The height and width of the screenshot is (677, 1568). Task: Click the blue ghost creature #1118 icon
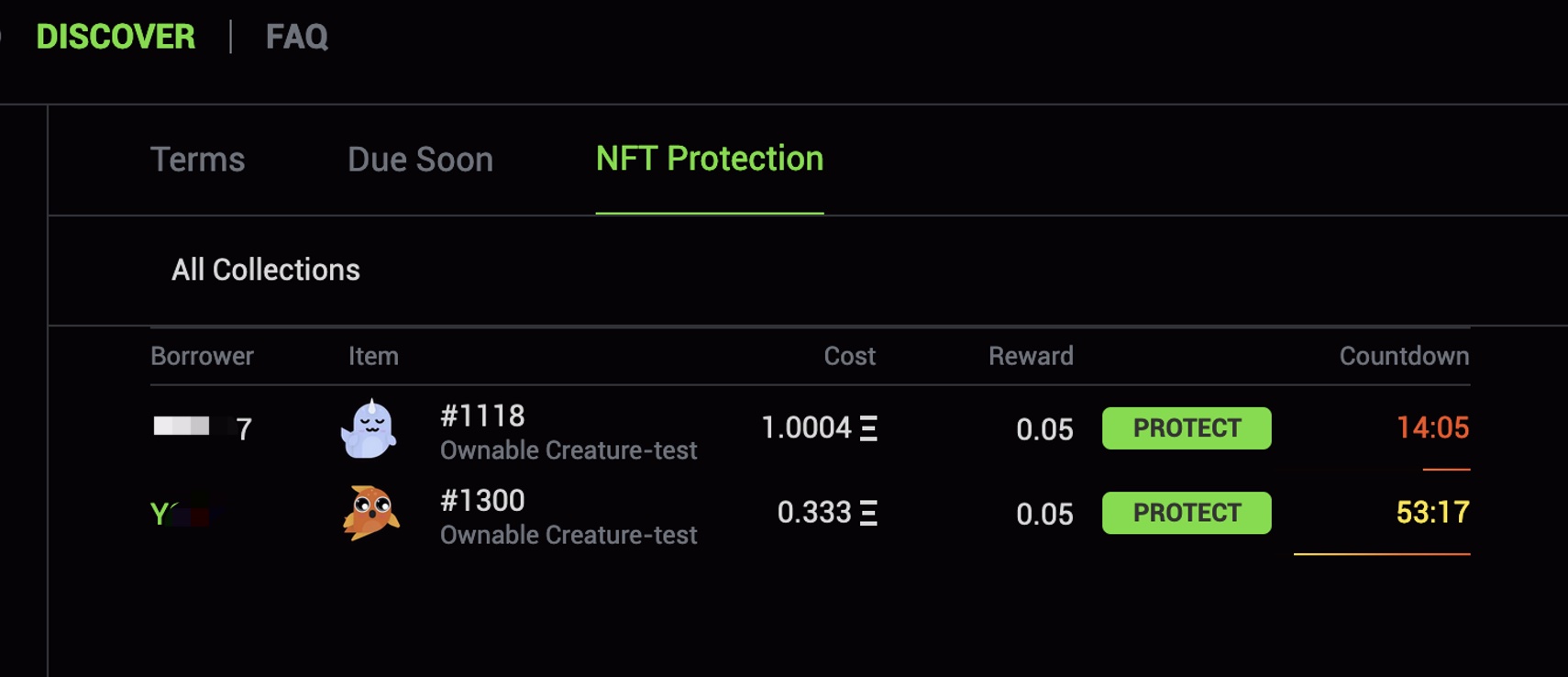coord(369,428)
